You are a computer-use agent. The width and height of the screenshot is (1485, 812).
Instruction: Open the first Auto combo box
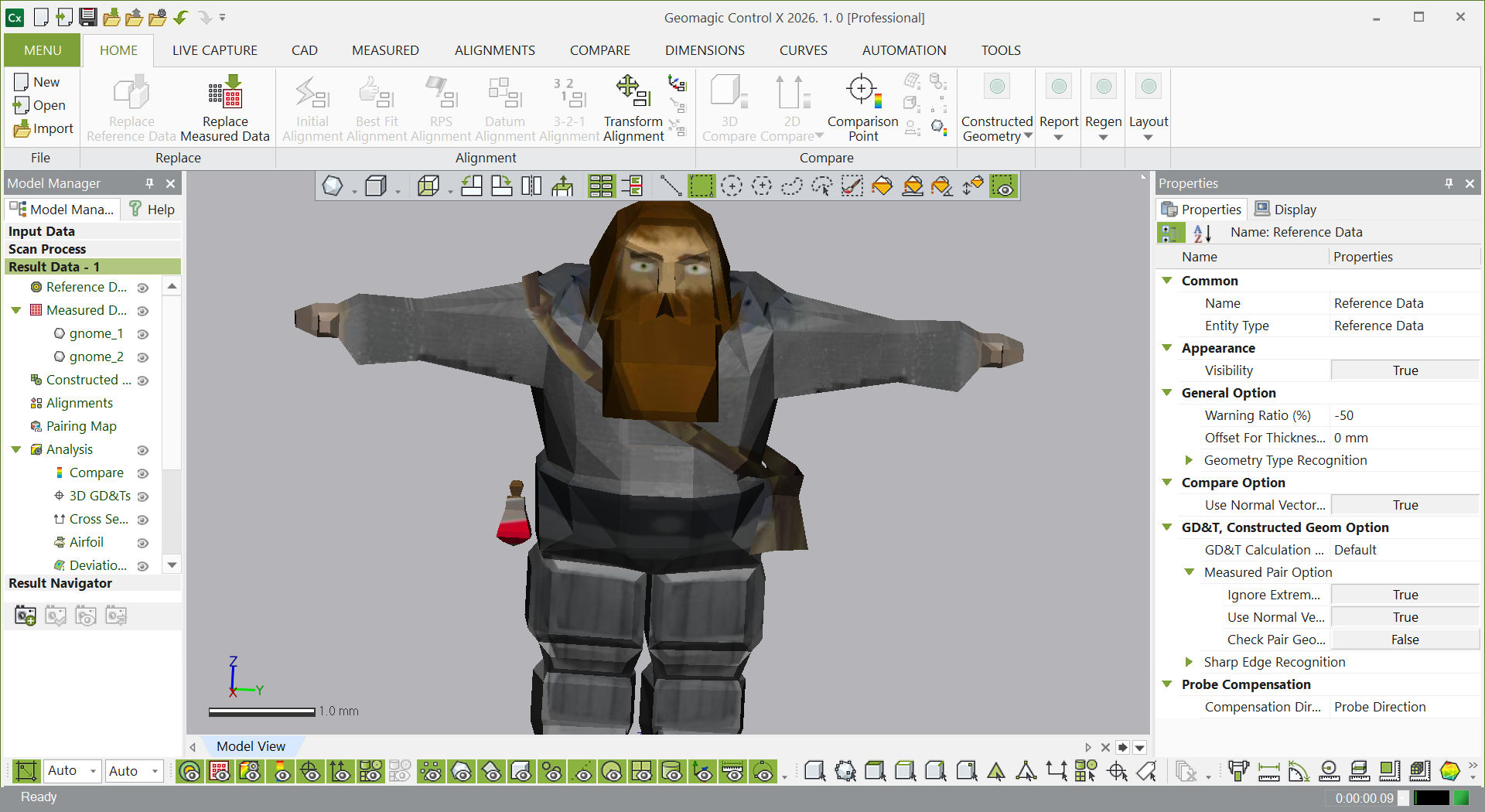click(x=73, y=771)
